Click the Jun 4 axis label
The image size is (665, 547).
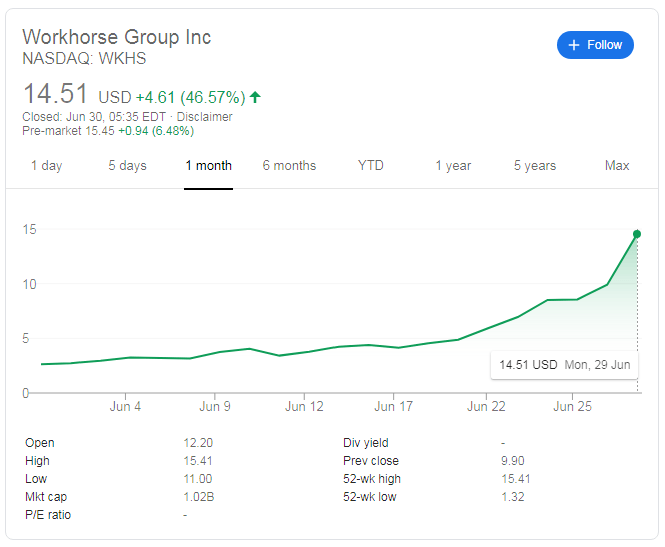point(125,407)
